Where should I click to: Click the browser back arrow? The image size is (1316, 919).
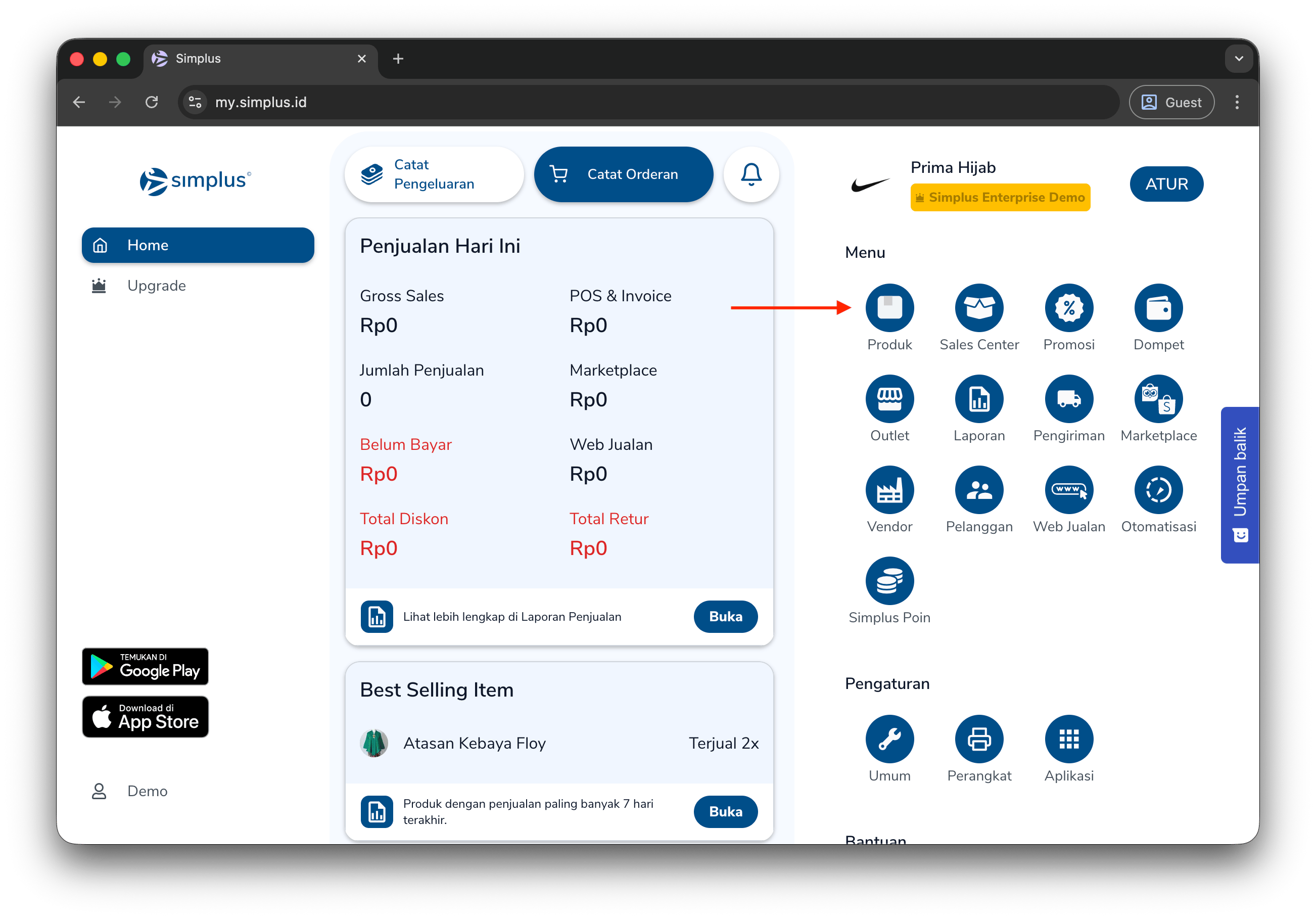[x=79, y=103]
